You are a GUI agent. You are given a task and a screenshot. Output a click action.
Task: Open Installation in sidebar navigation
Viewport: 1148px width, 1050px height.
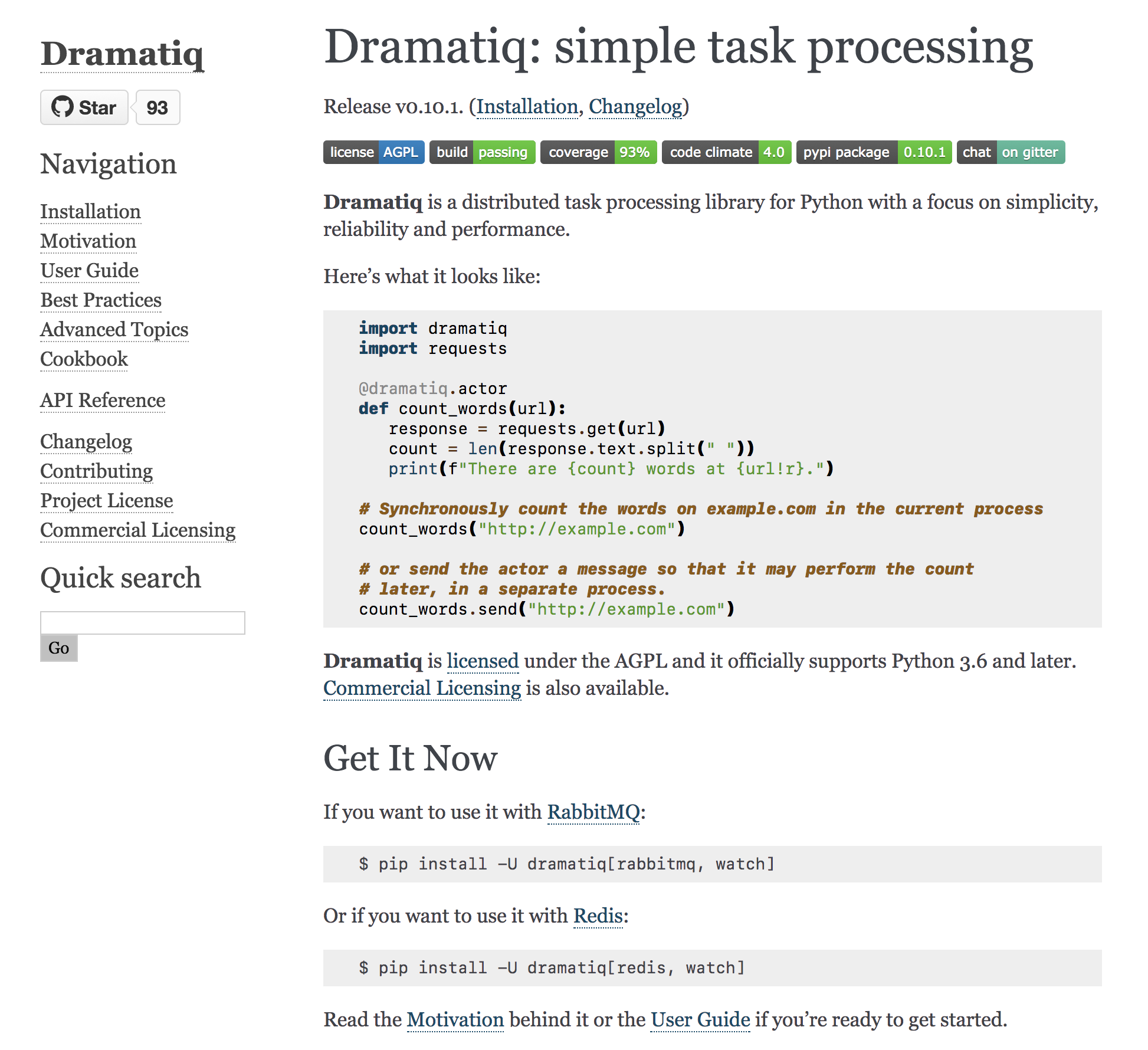pyautogui.click(x=90, y=212)
